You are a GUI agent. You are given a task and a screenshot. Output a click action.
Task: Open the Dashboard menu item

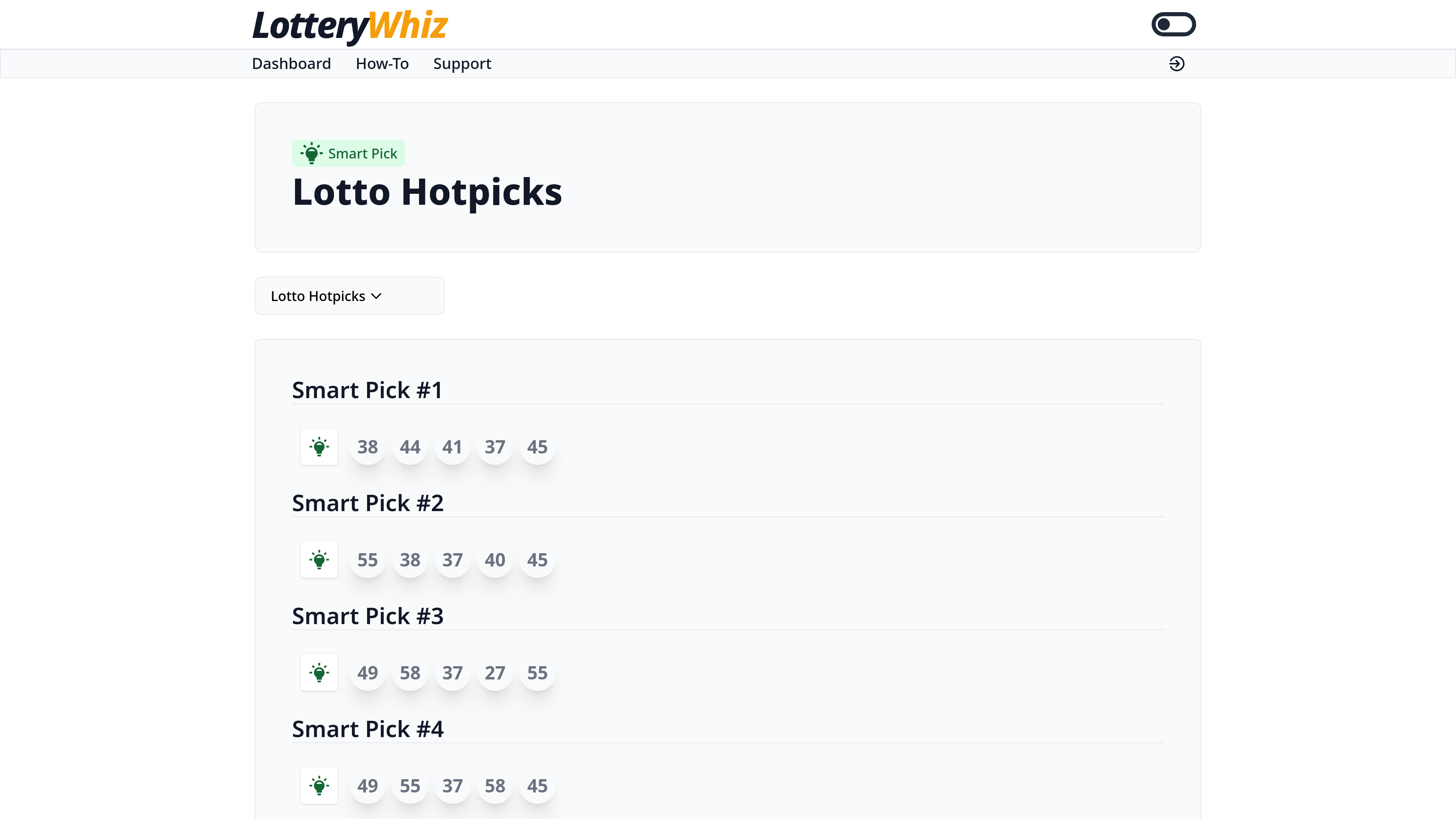(x=291, y=64)
